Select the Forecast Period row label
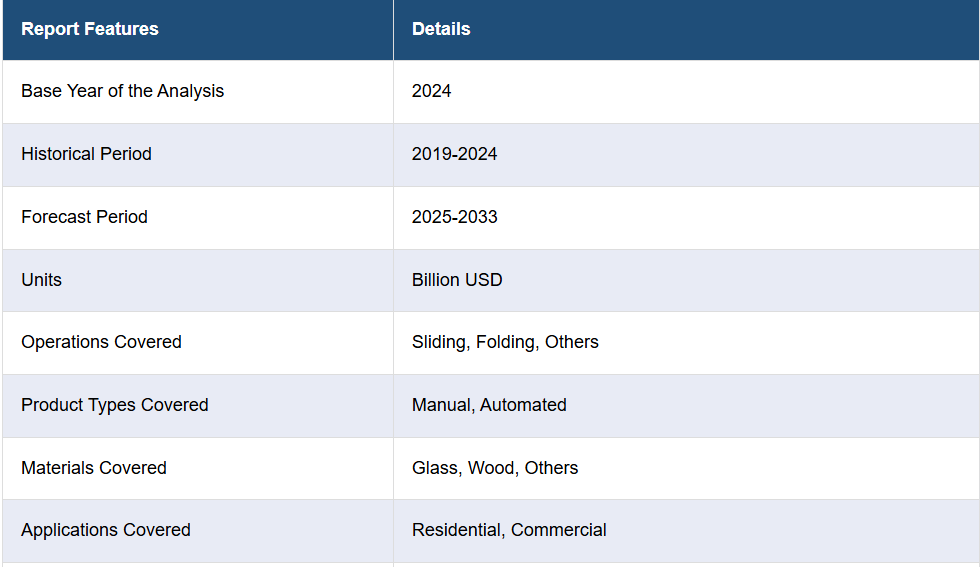Image resolution: width=980 pixels, height=567 pixels. [84, 217]
